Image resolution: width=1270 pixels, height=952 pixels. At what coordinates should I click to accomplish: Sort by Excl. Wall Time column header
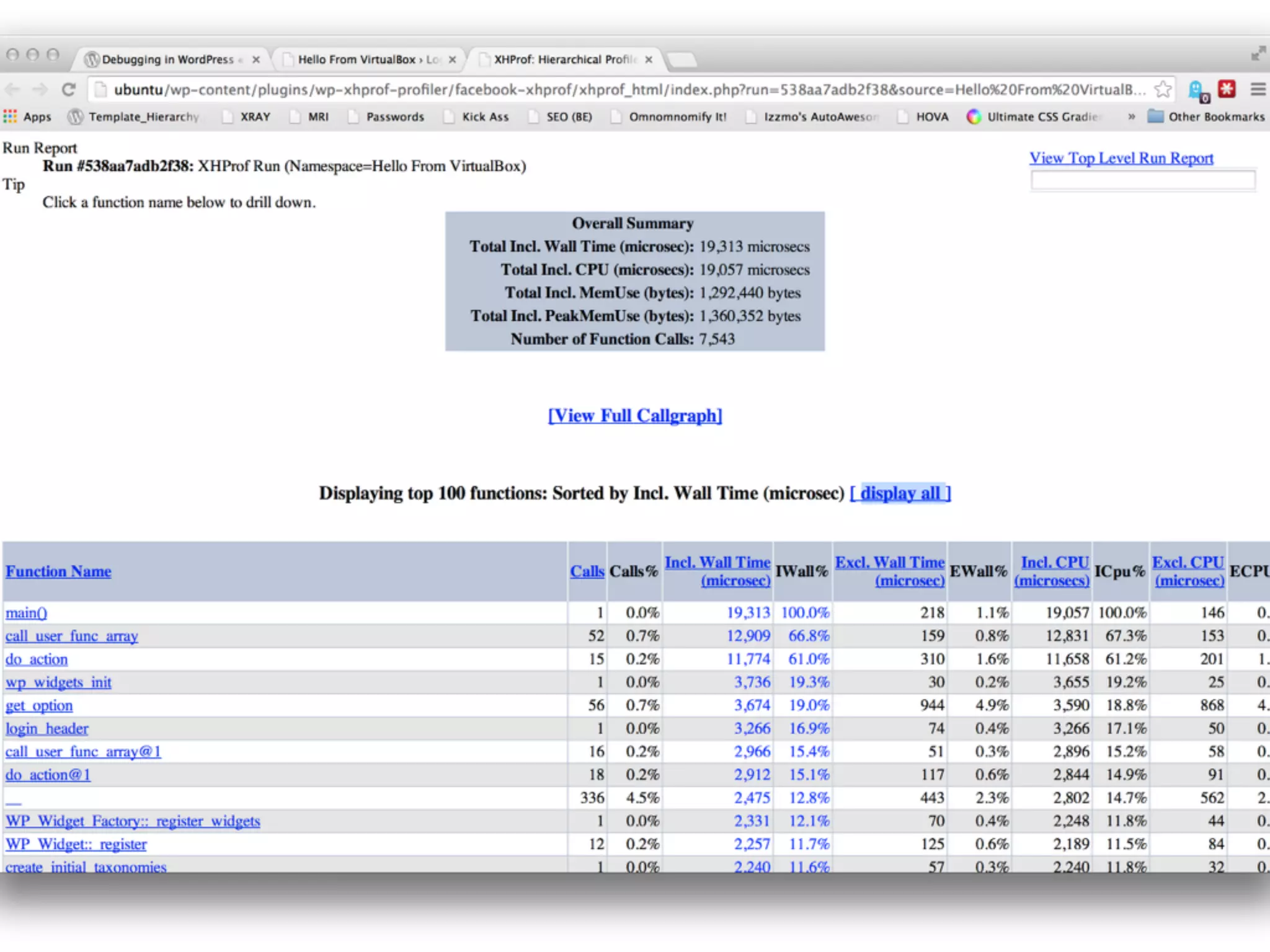[890, 571]
